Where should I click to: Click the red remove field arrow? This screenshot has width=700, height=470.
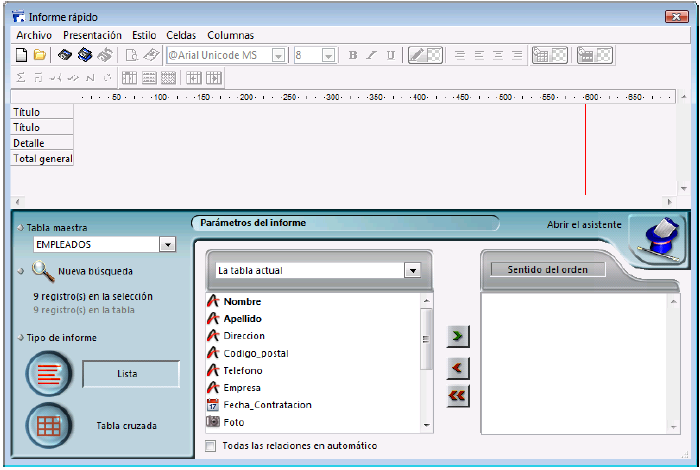(457, 367)
